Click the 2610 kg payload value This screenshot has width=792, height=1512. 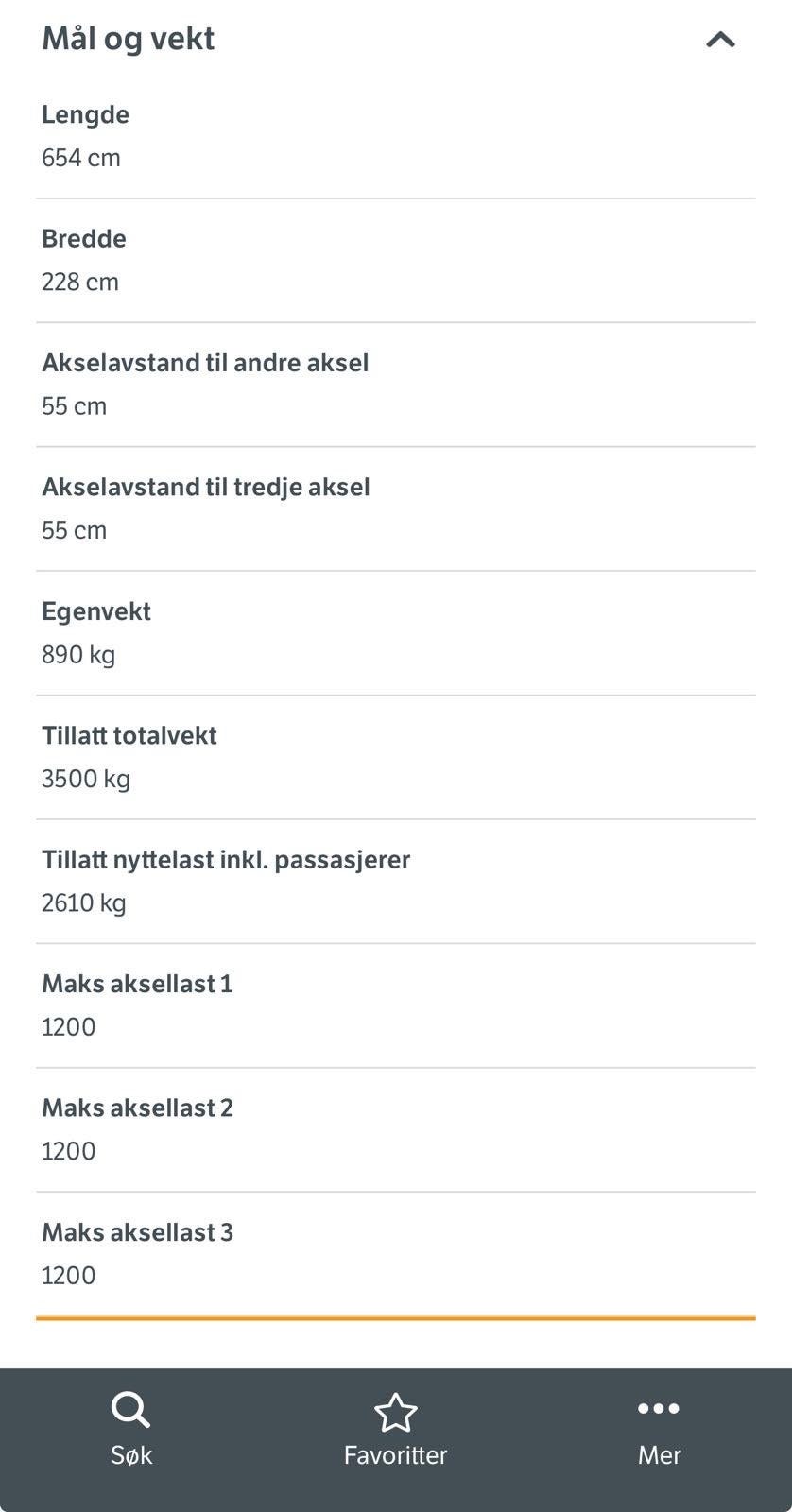coord(84,903)
